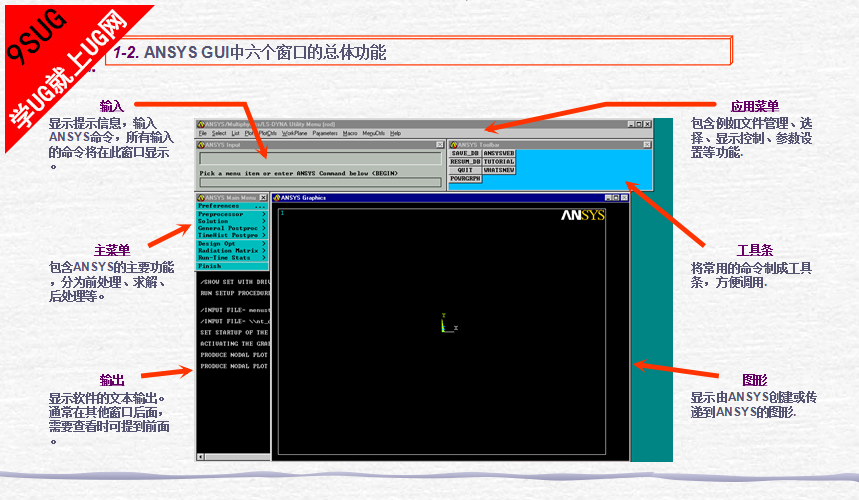Open the Select menu

[x=219, y=133]
